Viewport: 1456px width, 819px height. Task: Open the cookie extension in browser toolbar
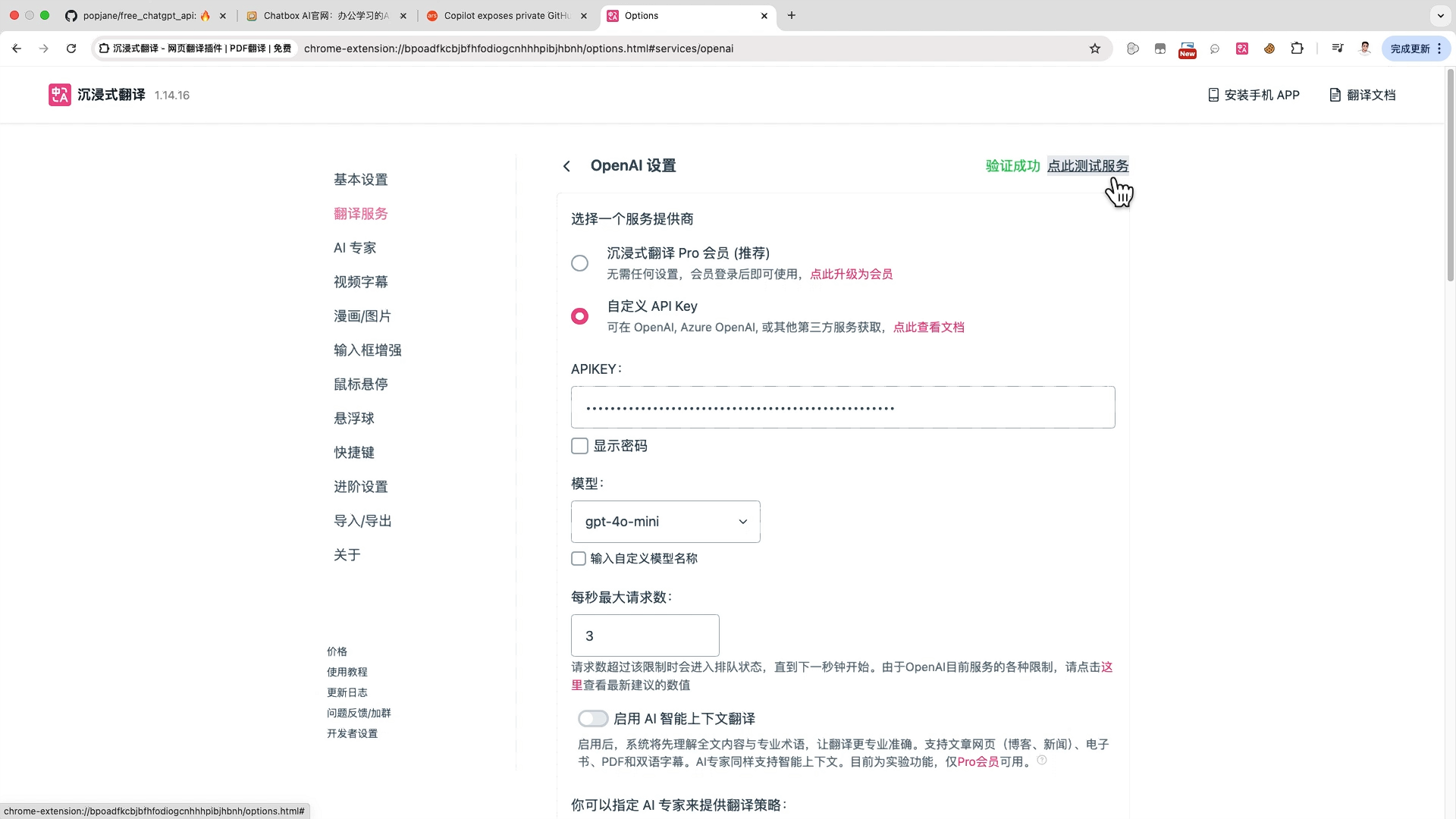(x=1269, y=49)
